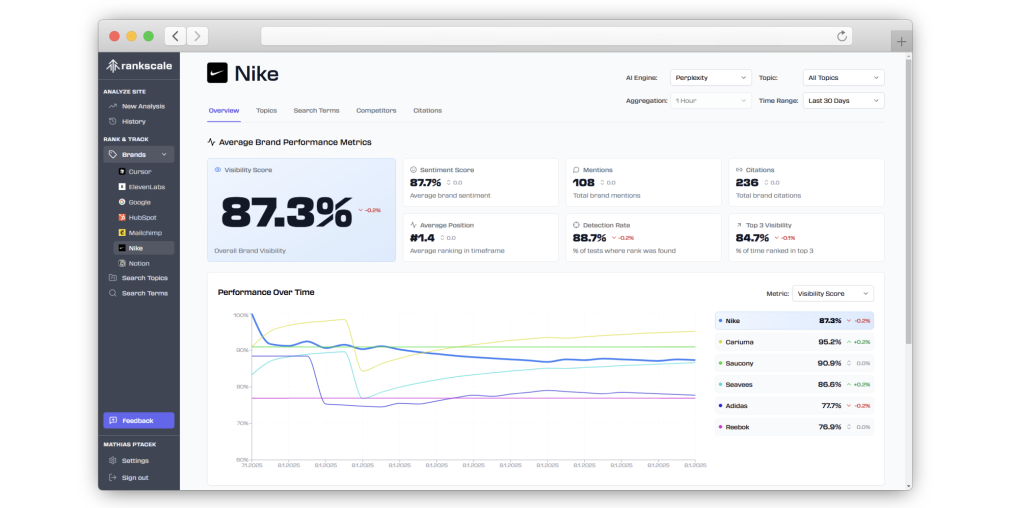This screenshot has width=1024, height=508.
Task: Open a new browser tab with plus
Action: tap(901, 42)
